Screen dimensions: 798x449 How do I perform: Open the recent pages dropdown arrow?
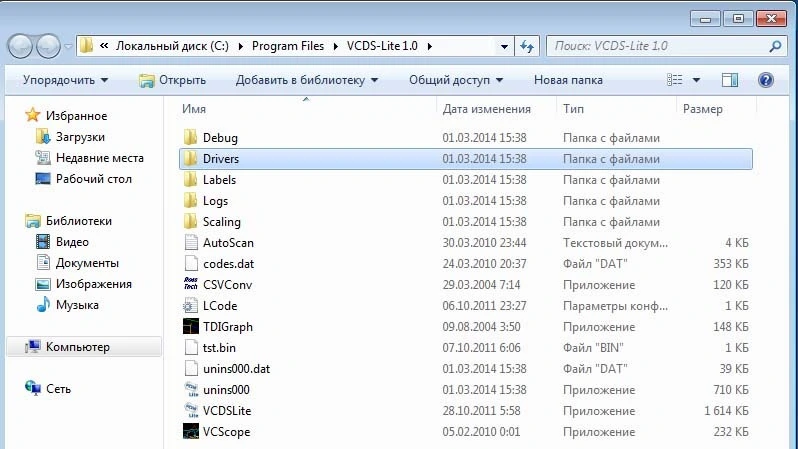[x=68, y=46]
